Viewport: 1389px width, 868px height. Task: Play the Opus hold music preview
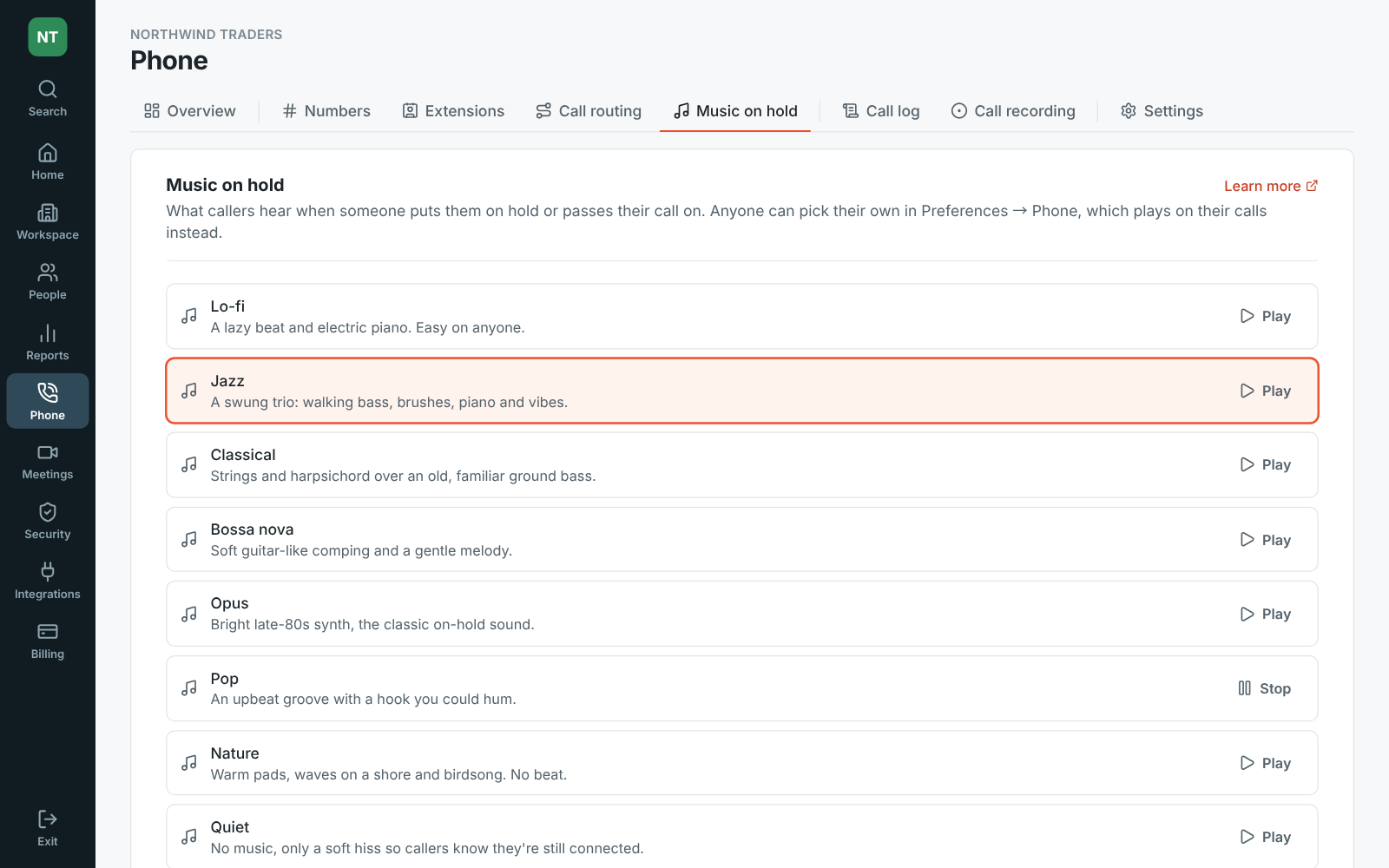[1266, 614]
